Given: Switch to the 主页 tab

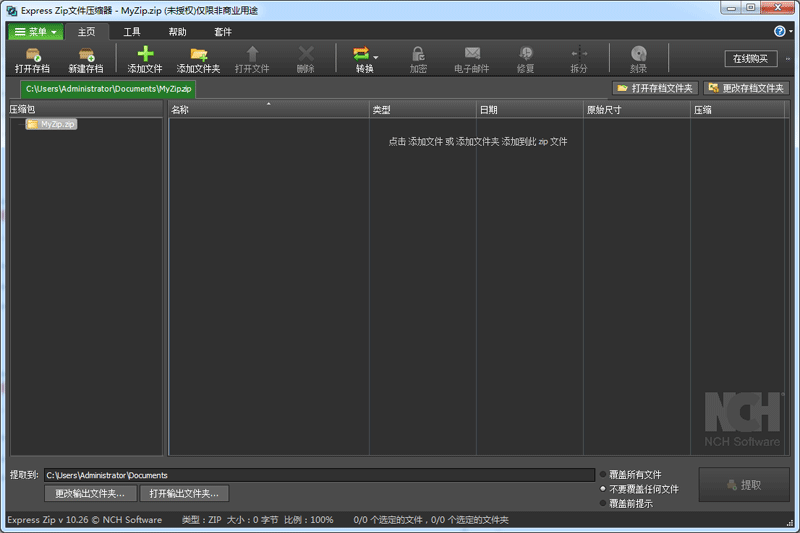Looking at the screenshot, I should 86,32.
